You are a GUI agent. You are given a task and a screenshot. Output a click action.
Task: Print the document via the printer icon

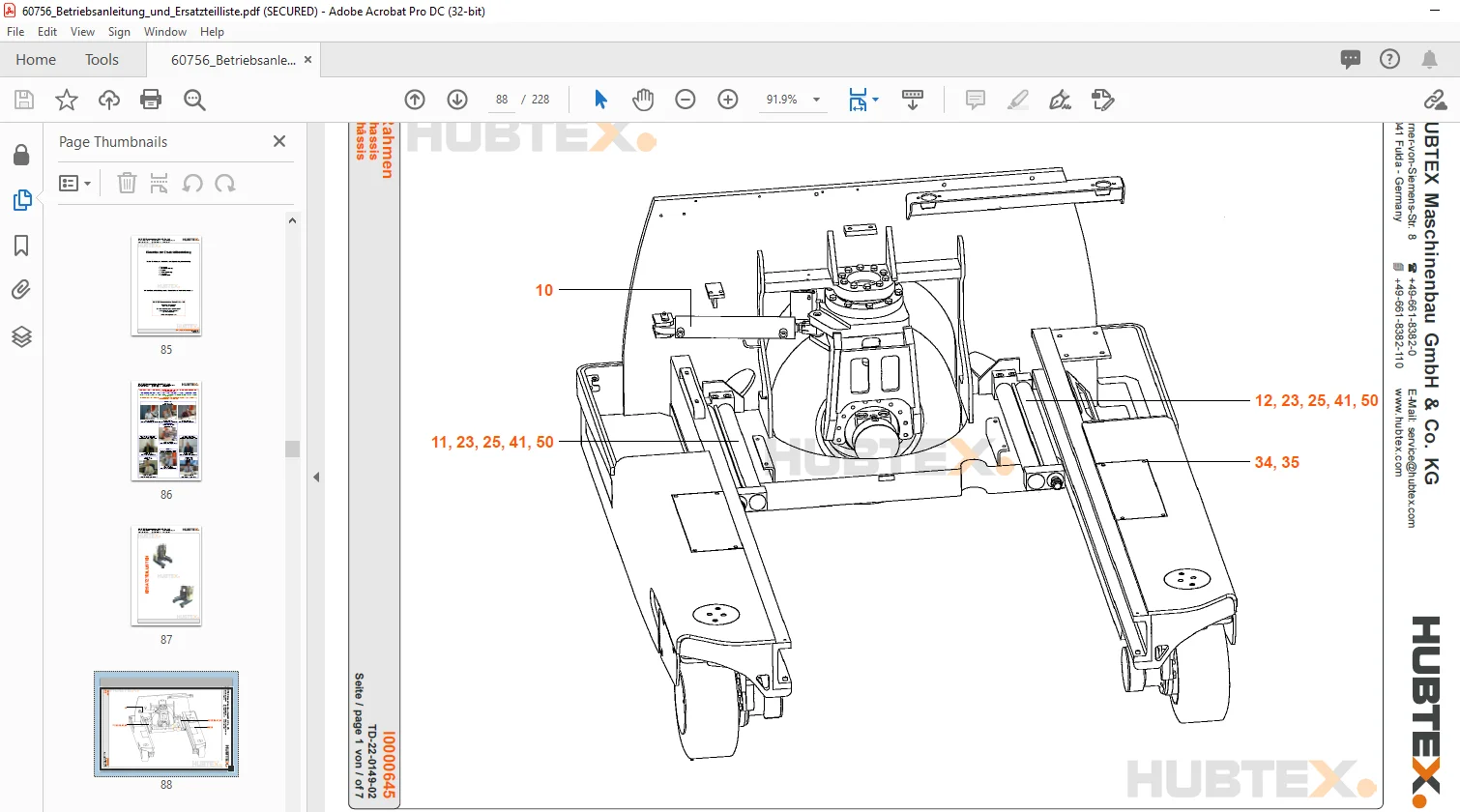pos(151,100)
